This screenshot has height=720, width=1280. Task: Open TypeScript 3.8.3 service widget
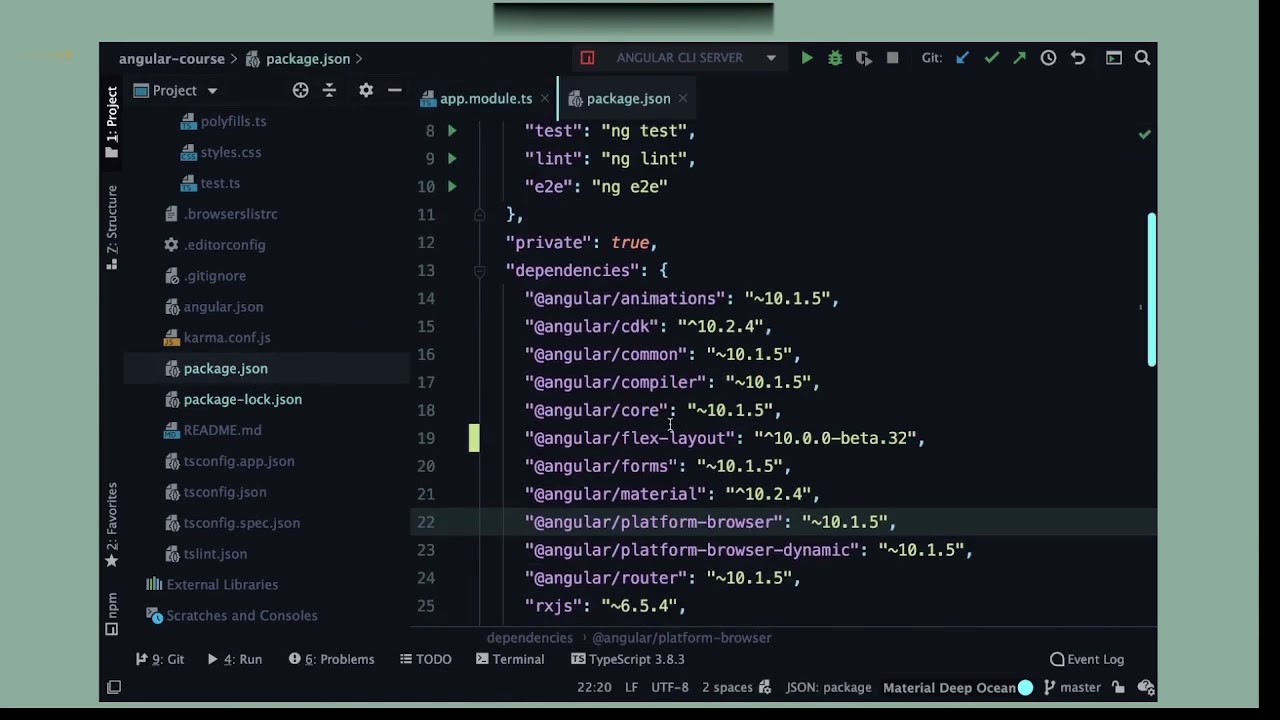(x=627, y=659)
